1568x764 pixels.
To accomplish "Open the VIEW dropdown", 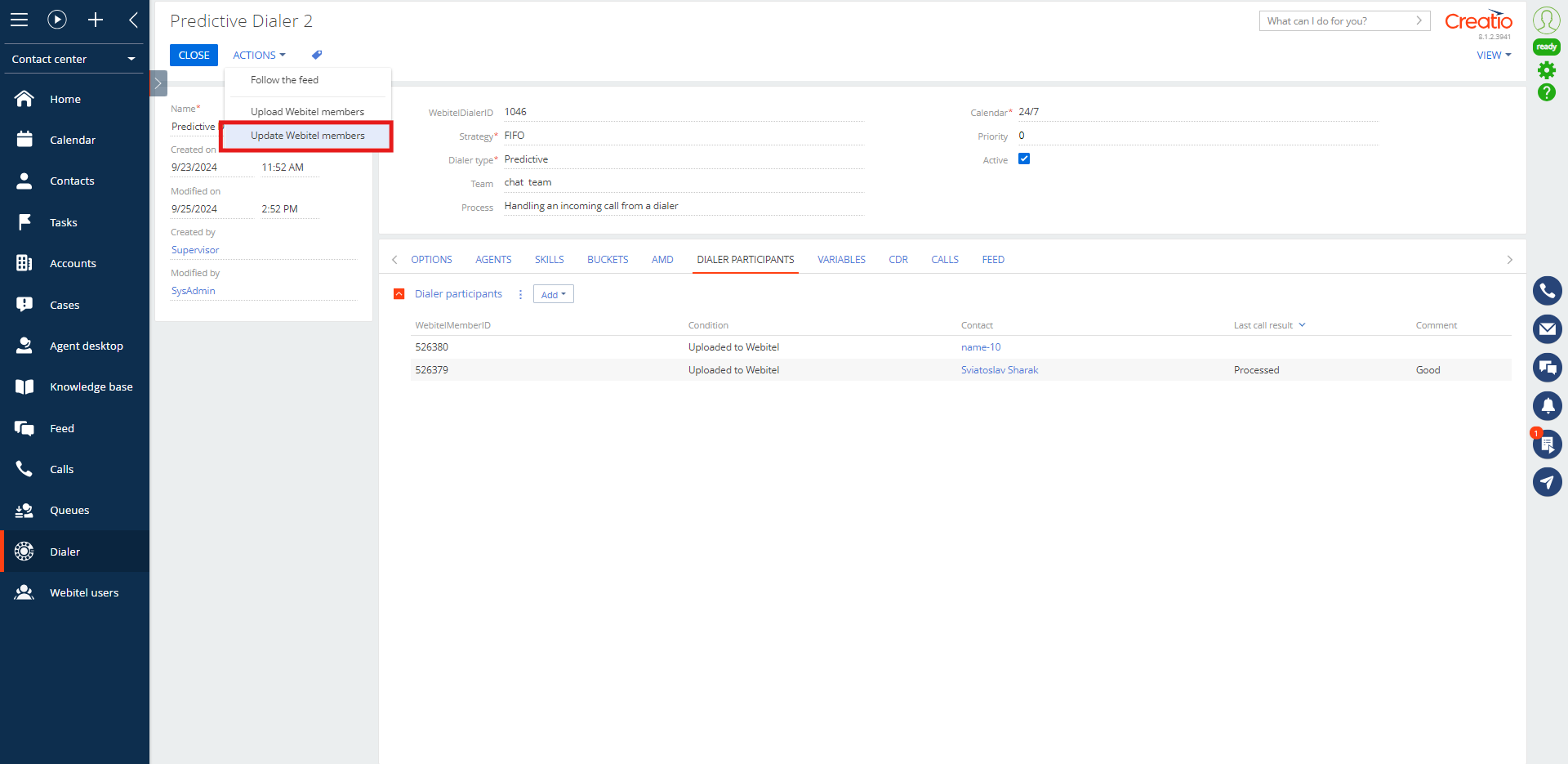I will click(1494, 55).
